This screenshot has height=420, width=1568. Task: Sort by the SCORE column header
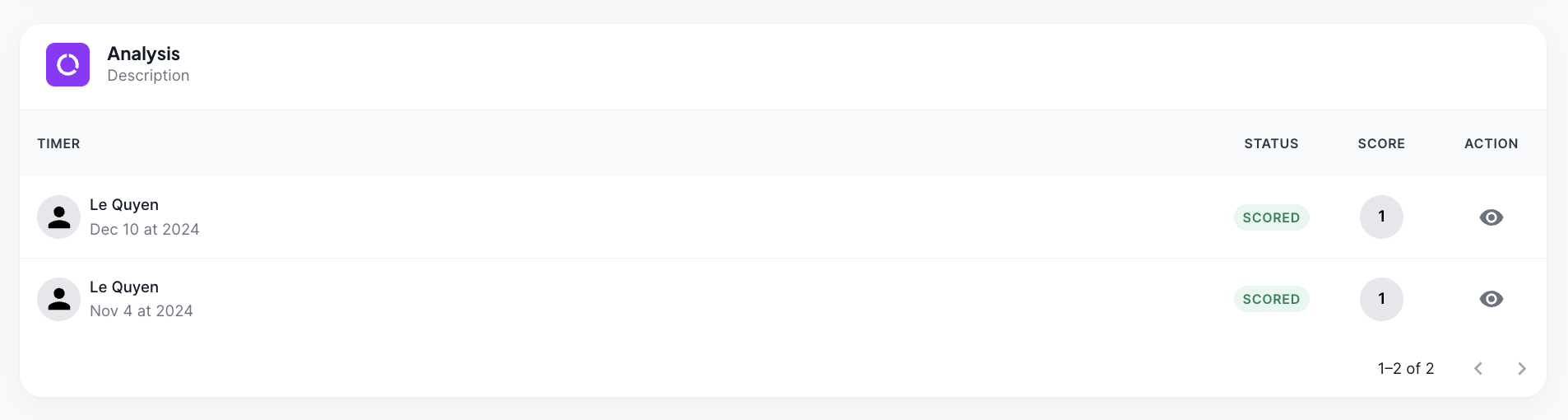coord(1381,143)
